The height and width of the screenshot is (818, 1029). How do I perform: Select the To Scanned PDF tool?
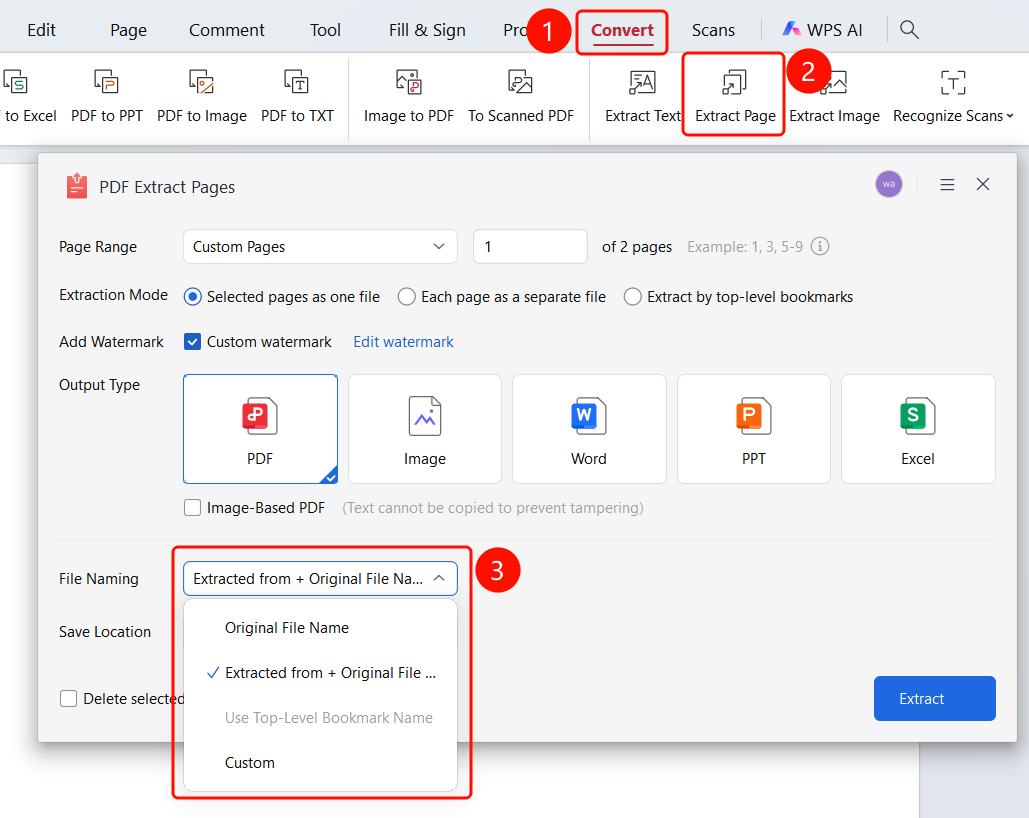(x=520, y=97)
